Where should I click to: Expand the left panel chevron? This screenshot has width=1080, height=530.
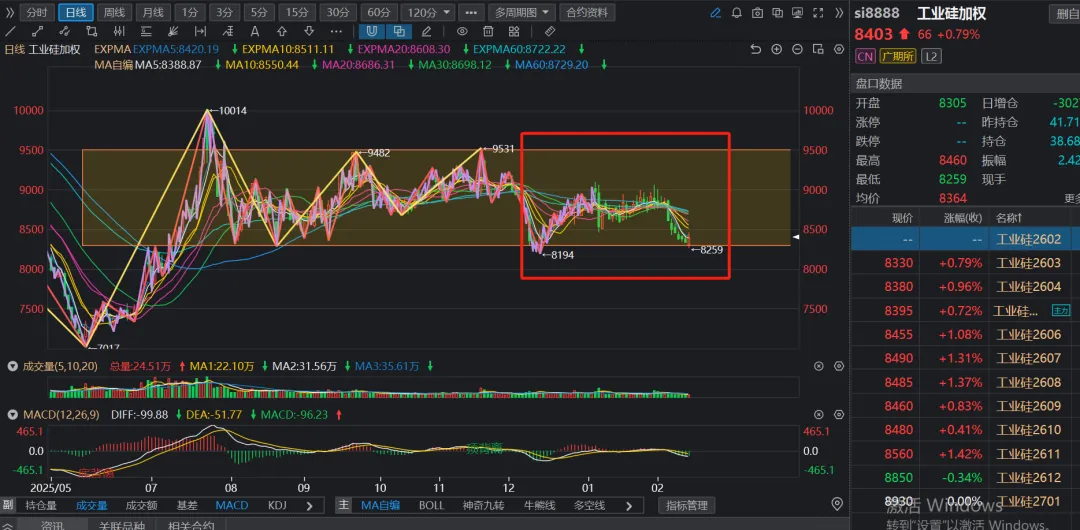click(x=9, y=12)
